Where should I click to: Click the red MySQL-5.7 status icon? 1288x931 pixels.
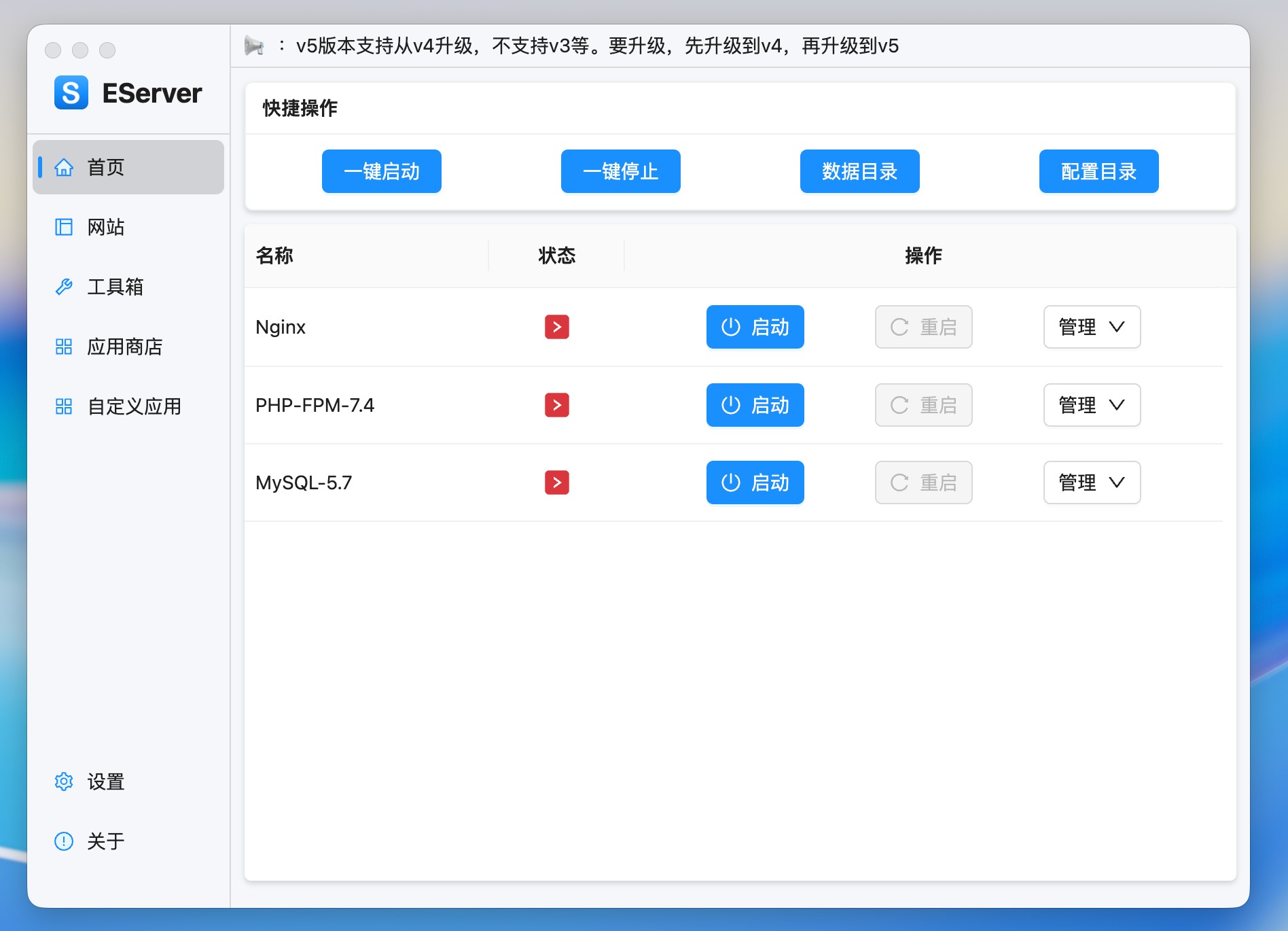[x=556, y=482]
